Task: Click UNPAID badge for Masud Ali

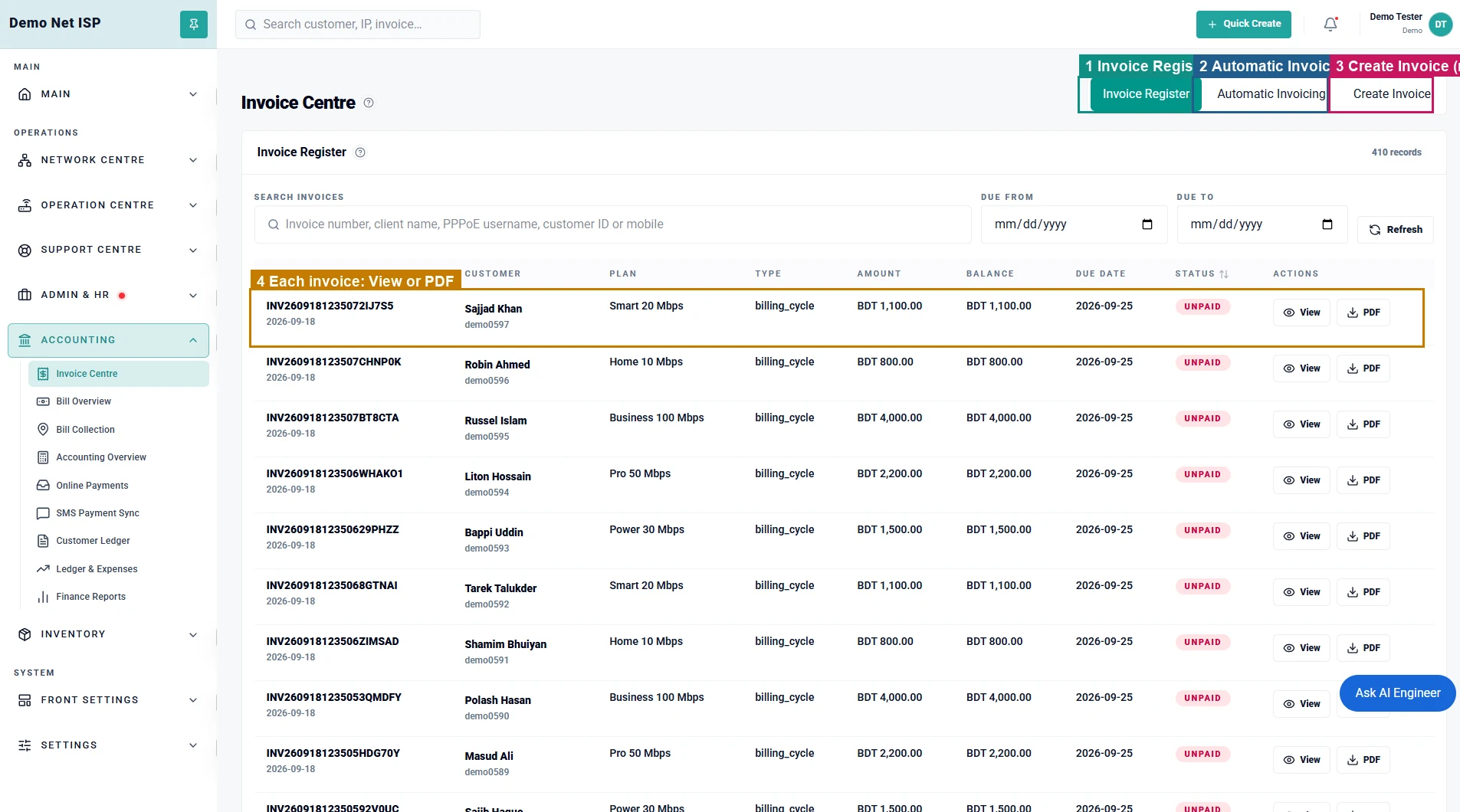Action: 1202,754
